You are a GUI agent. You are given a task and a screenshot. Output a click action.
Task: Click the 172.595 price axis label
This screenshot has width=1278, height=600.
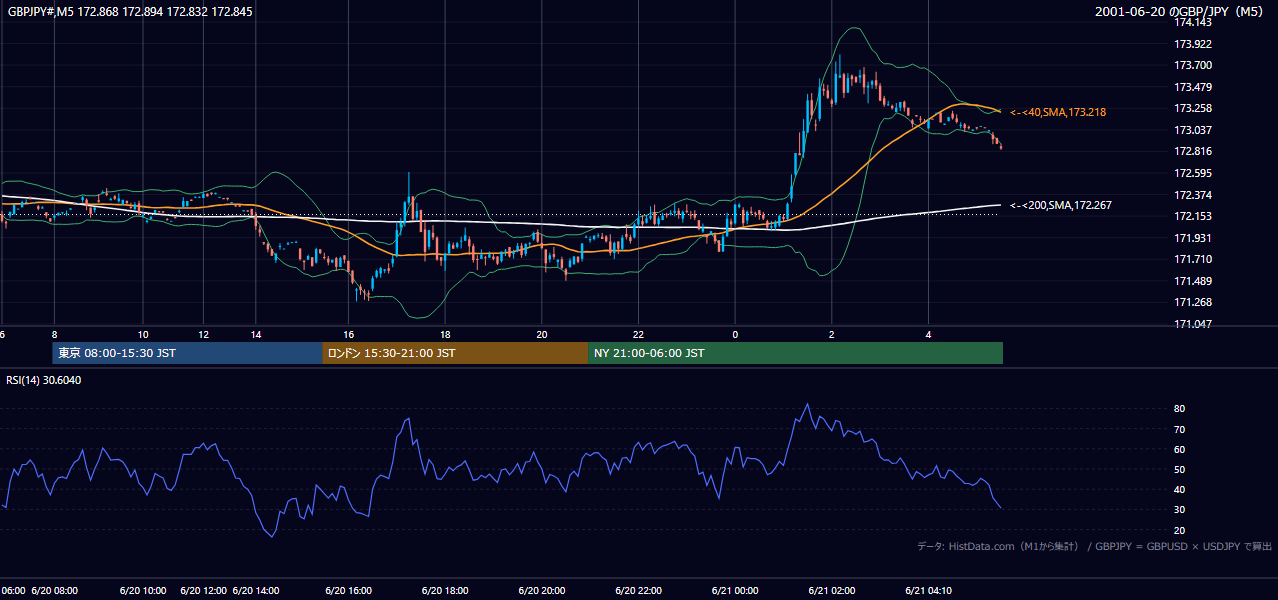(1192, 173)
